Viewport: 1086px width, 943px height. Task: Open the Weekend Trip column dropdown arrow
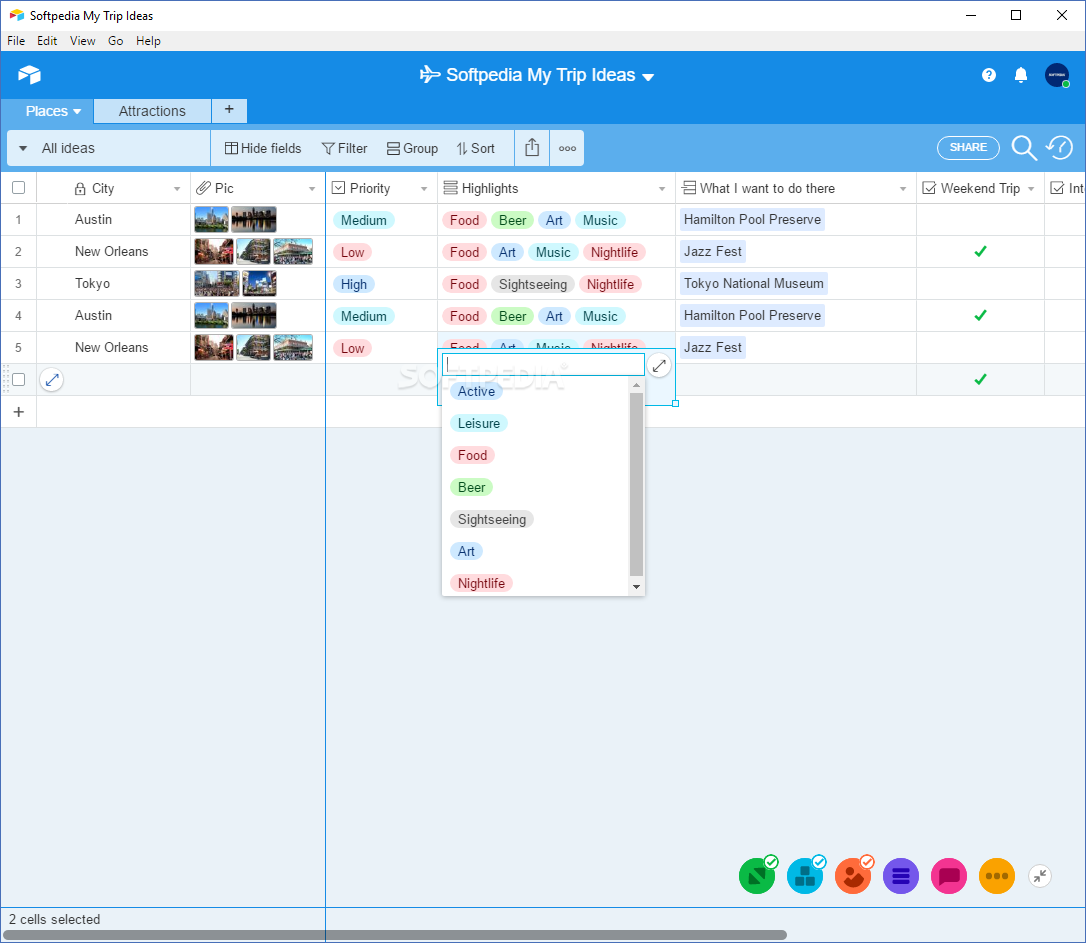(1031, 189)
